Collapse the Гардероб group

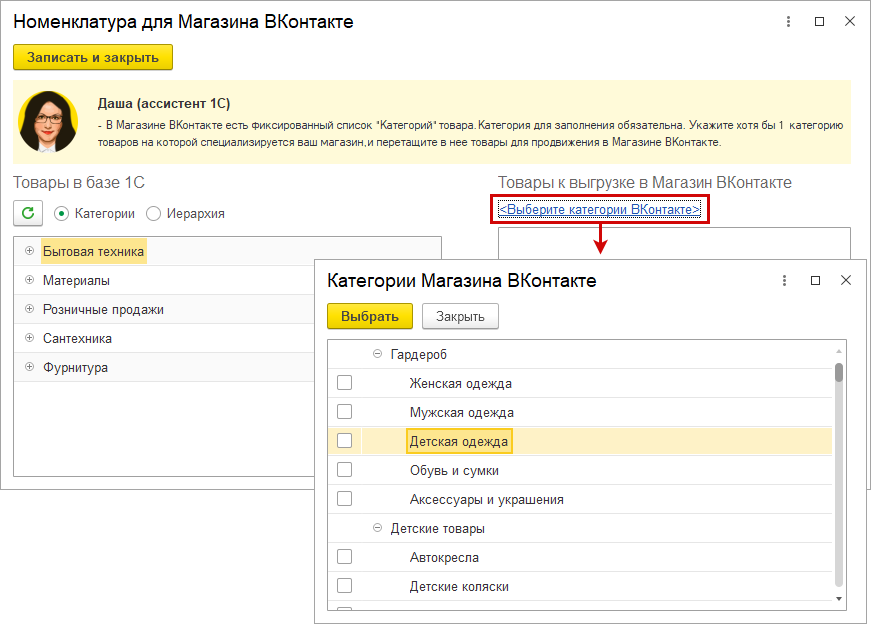tap(377, 354)
